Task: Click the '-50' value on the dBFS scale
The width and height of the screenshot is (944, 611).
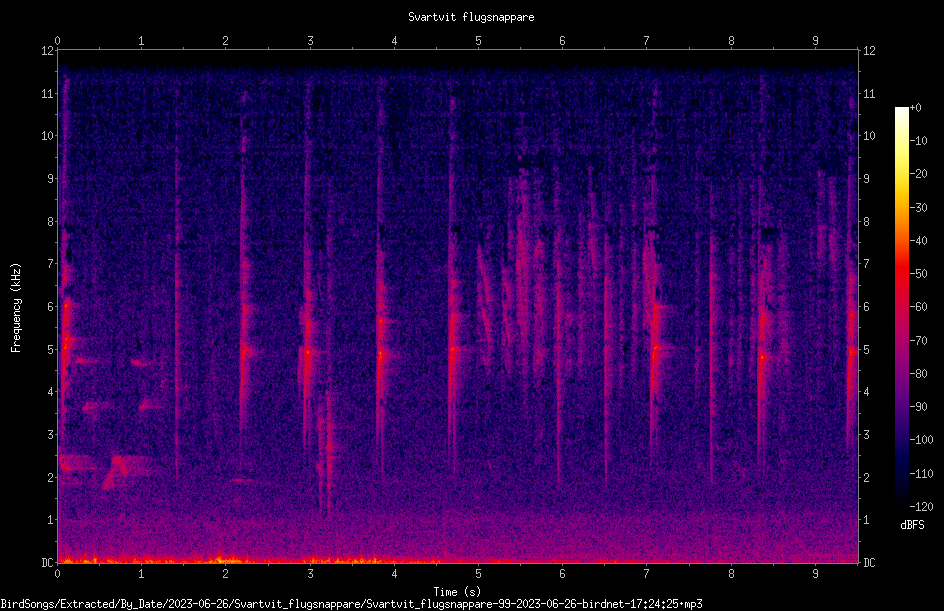Action: tap(919, 274)
